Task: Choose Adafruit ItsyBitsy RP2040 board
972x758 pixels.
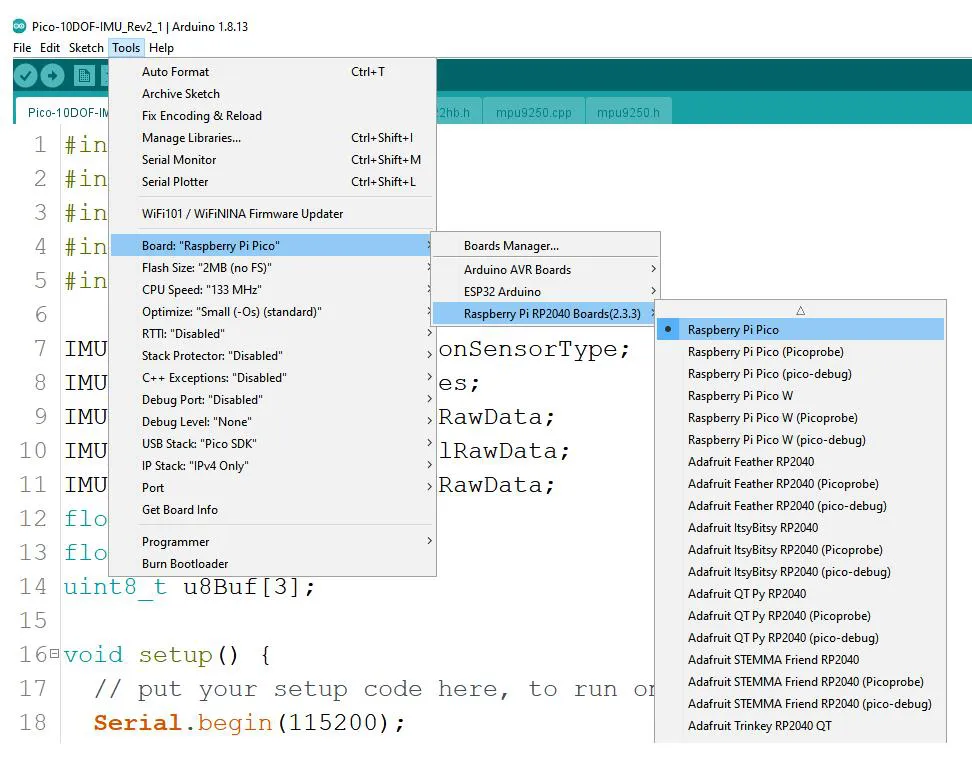Action: coord(800,527)
